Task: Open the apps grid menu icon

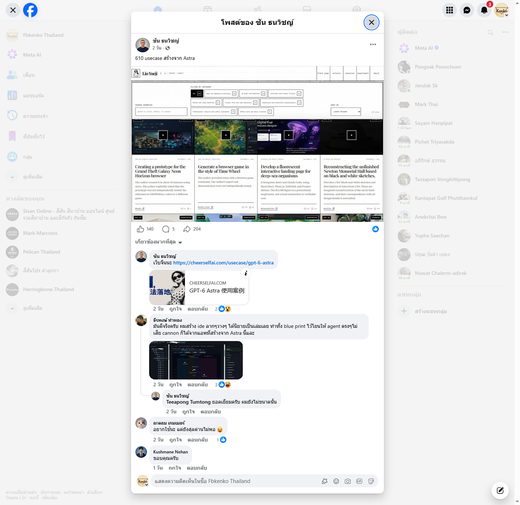Action: click(449, 10)
